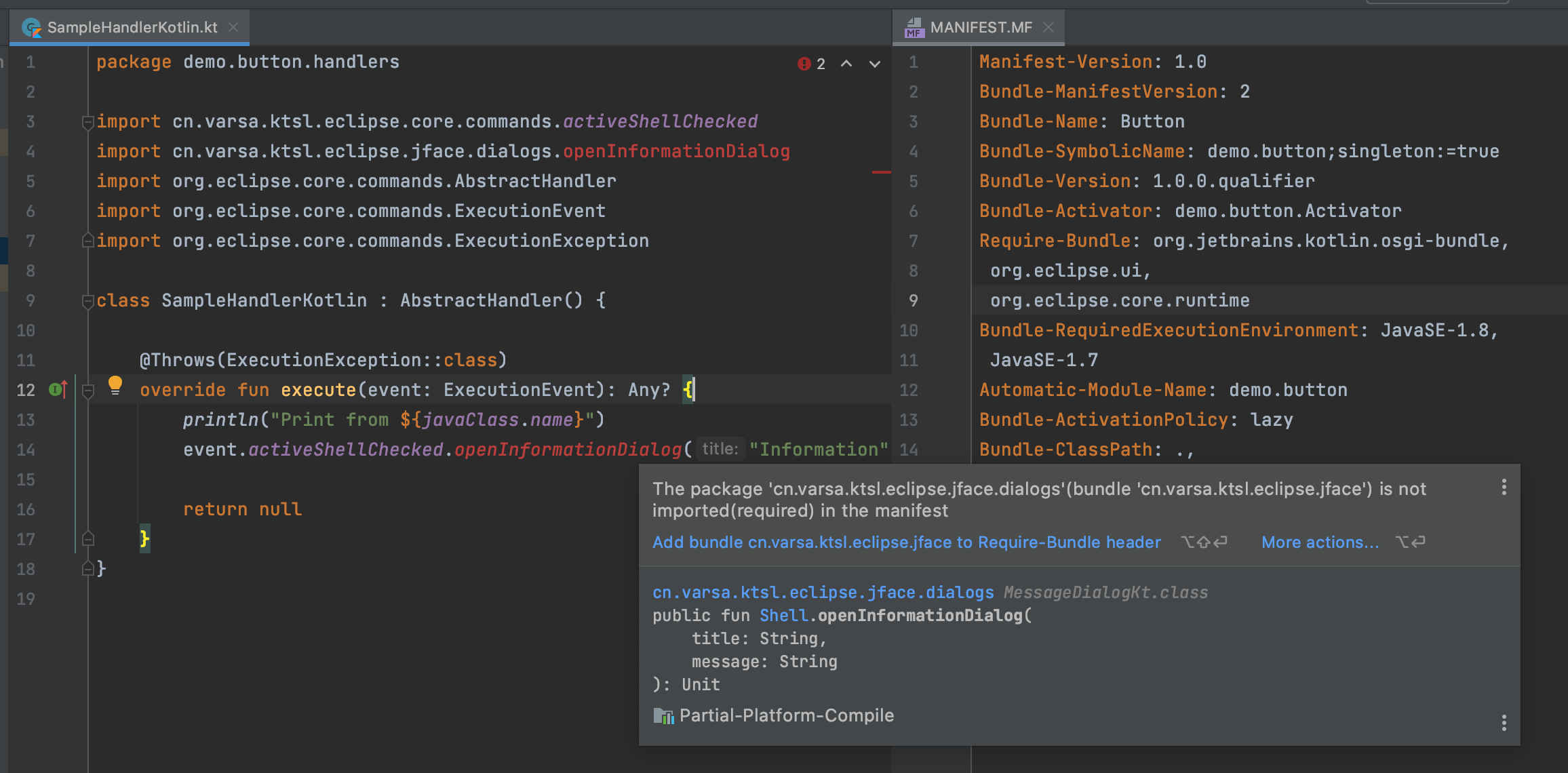Go to next highlighted error arrow
This screenshot has height=773, width=1568.
point(875,64)
